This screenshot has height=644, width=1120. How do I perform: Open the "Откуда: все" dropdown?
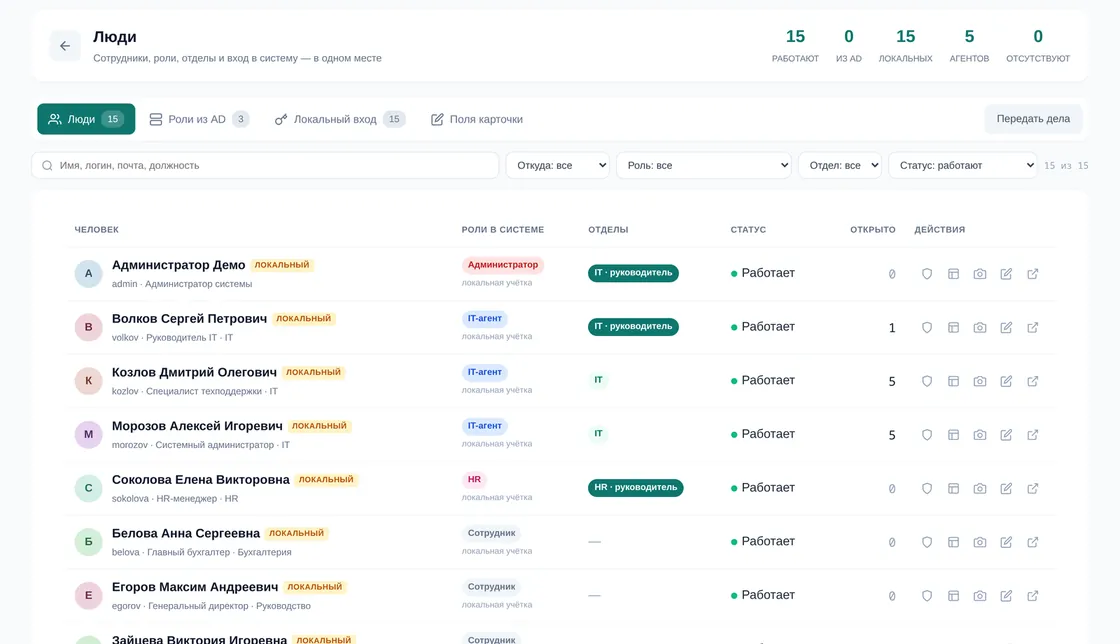[557, 165]
